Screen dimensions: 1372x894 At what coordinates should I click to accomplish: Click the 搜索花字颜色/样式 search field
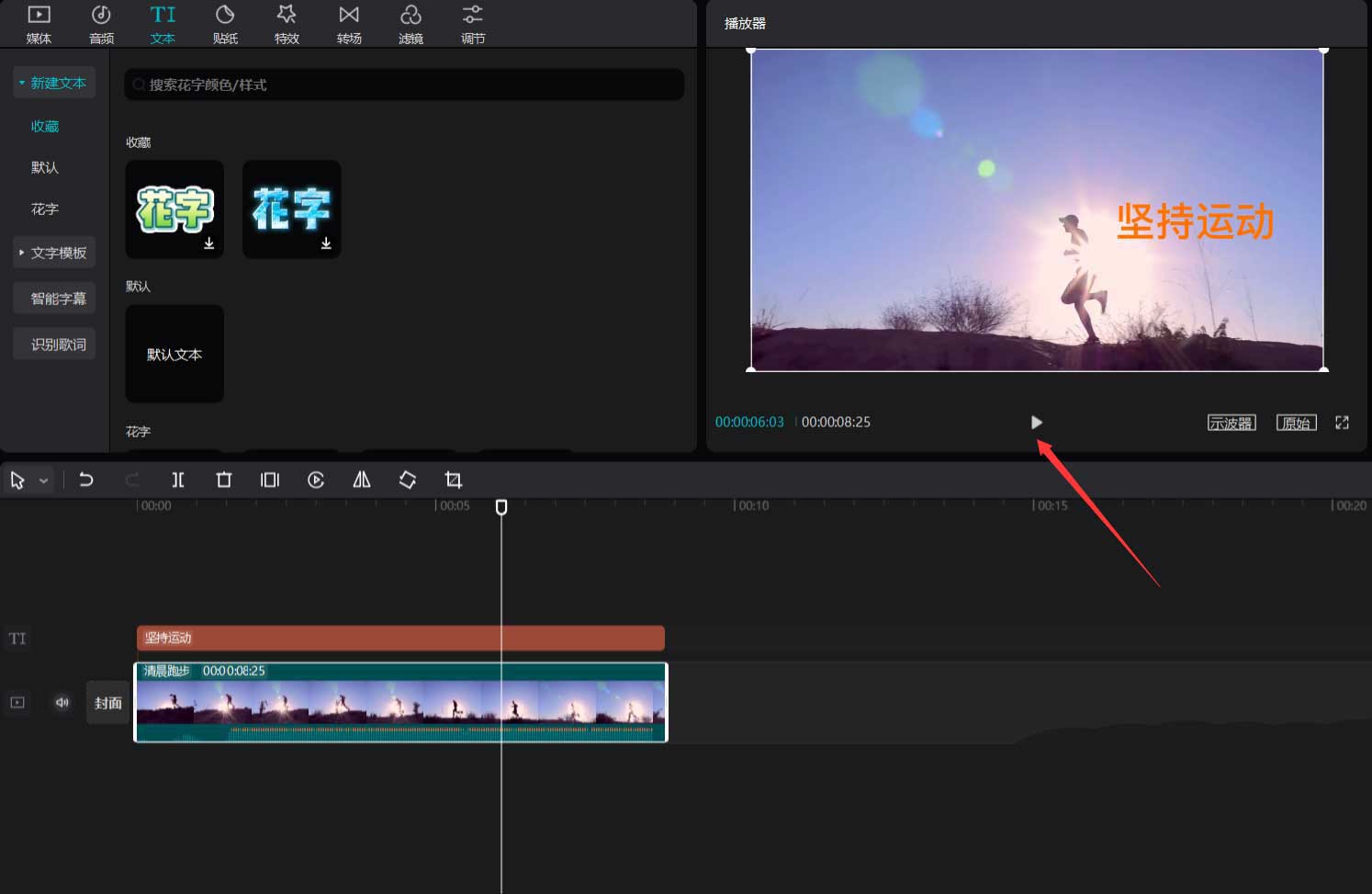click(x=404, y=85)
